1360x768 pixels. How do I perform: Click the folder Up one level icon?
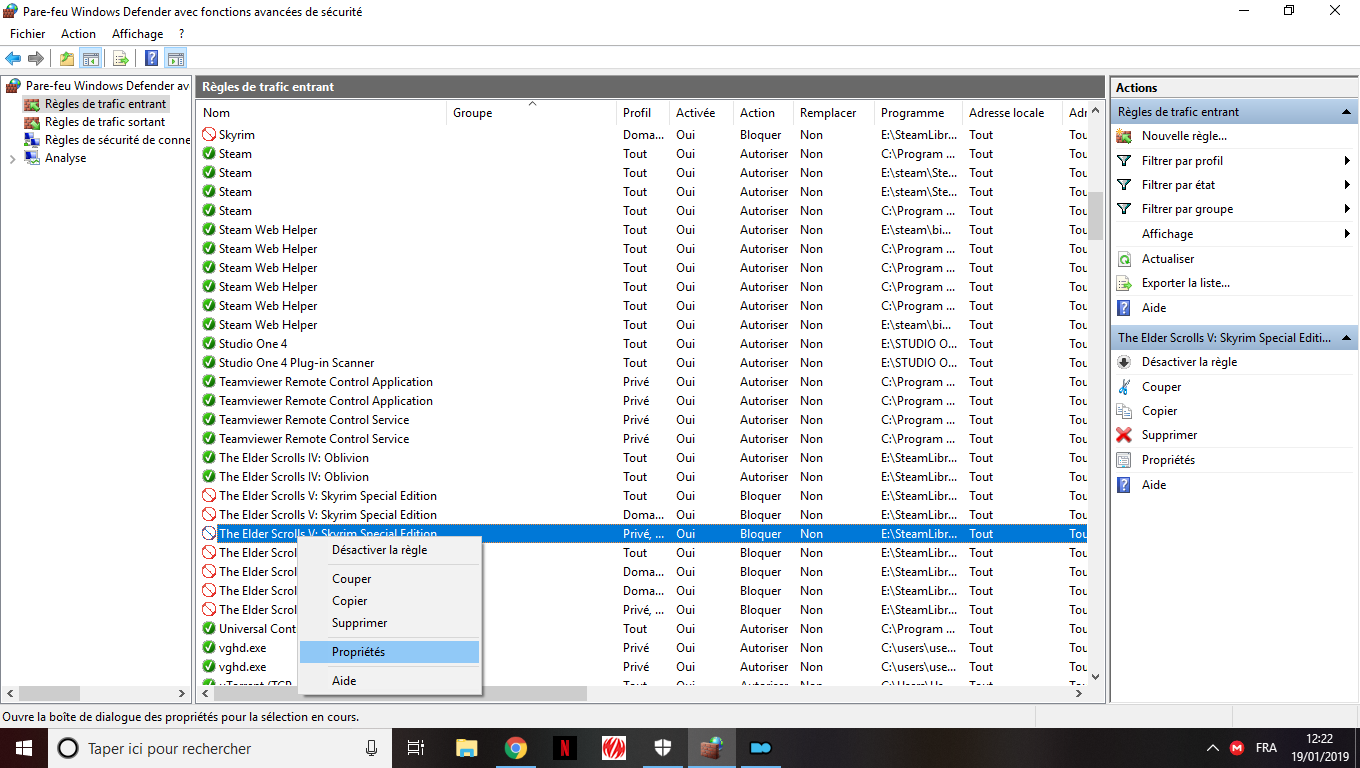click(66, 59)
